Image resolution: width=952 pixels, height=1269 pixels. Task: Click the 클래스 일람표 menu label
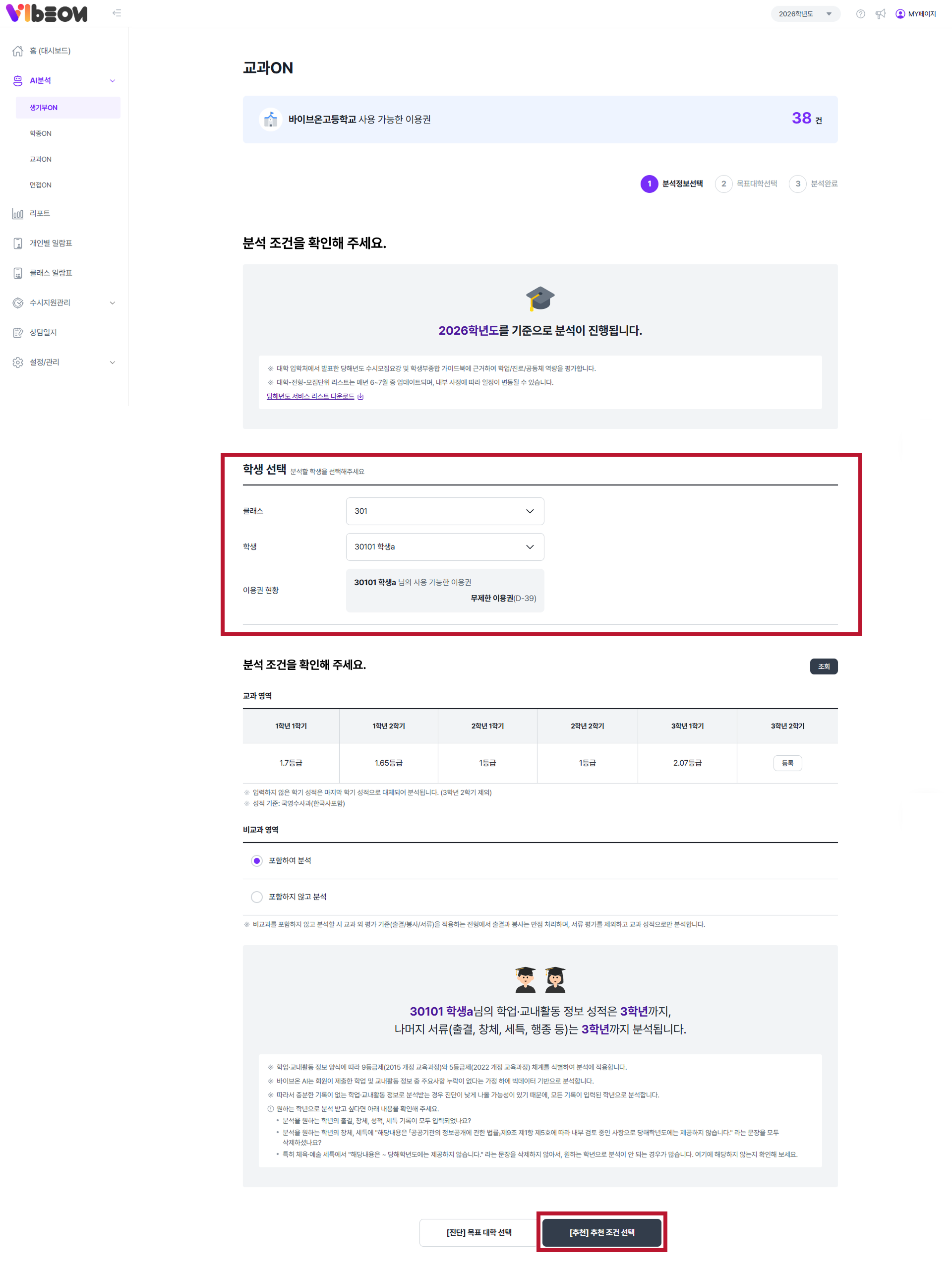point(51,273)
